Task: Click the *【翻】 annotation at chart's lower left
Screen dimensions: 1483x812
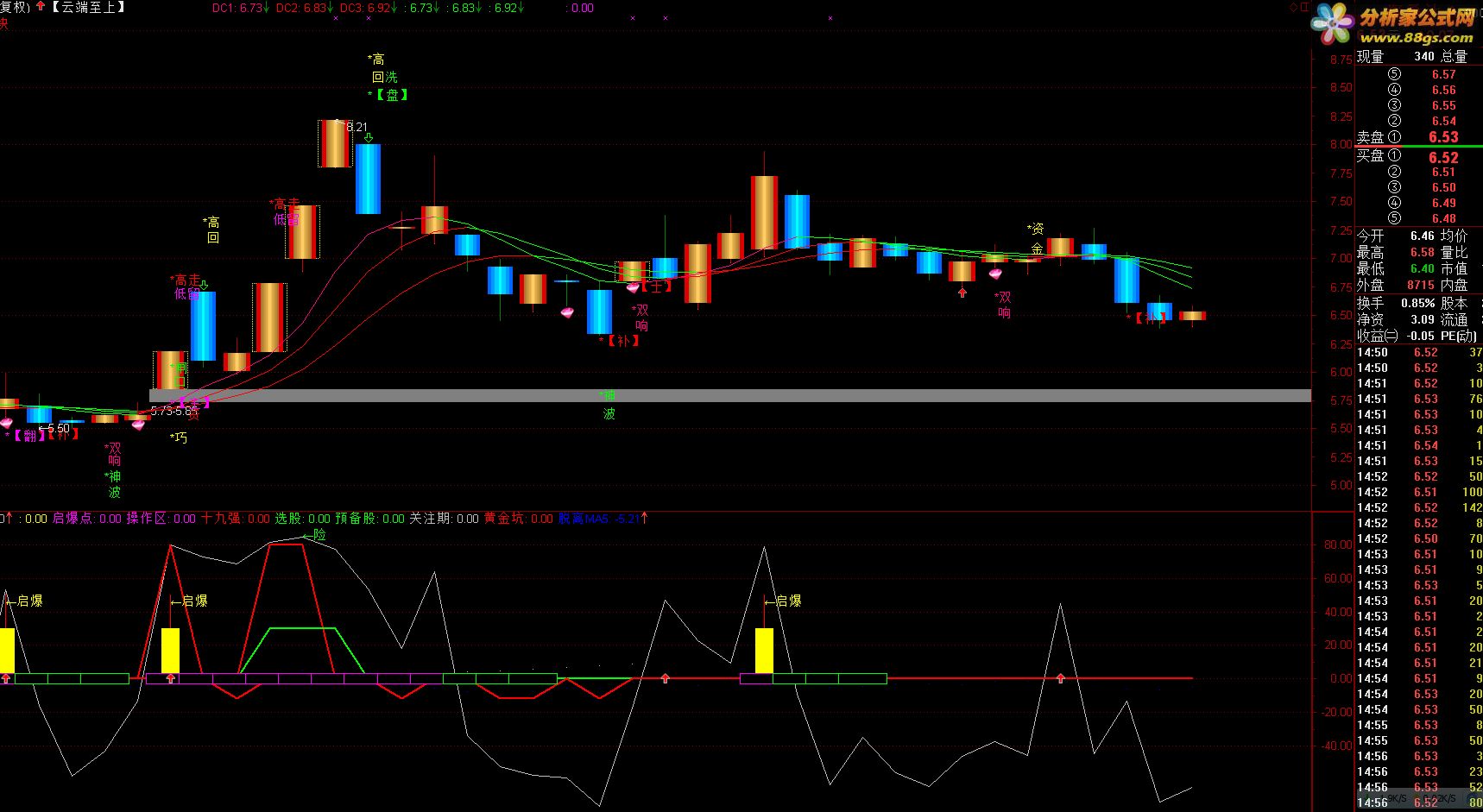Action: point(25,436)
